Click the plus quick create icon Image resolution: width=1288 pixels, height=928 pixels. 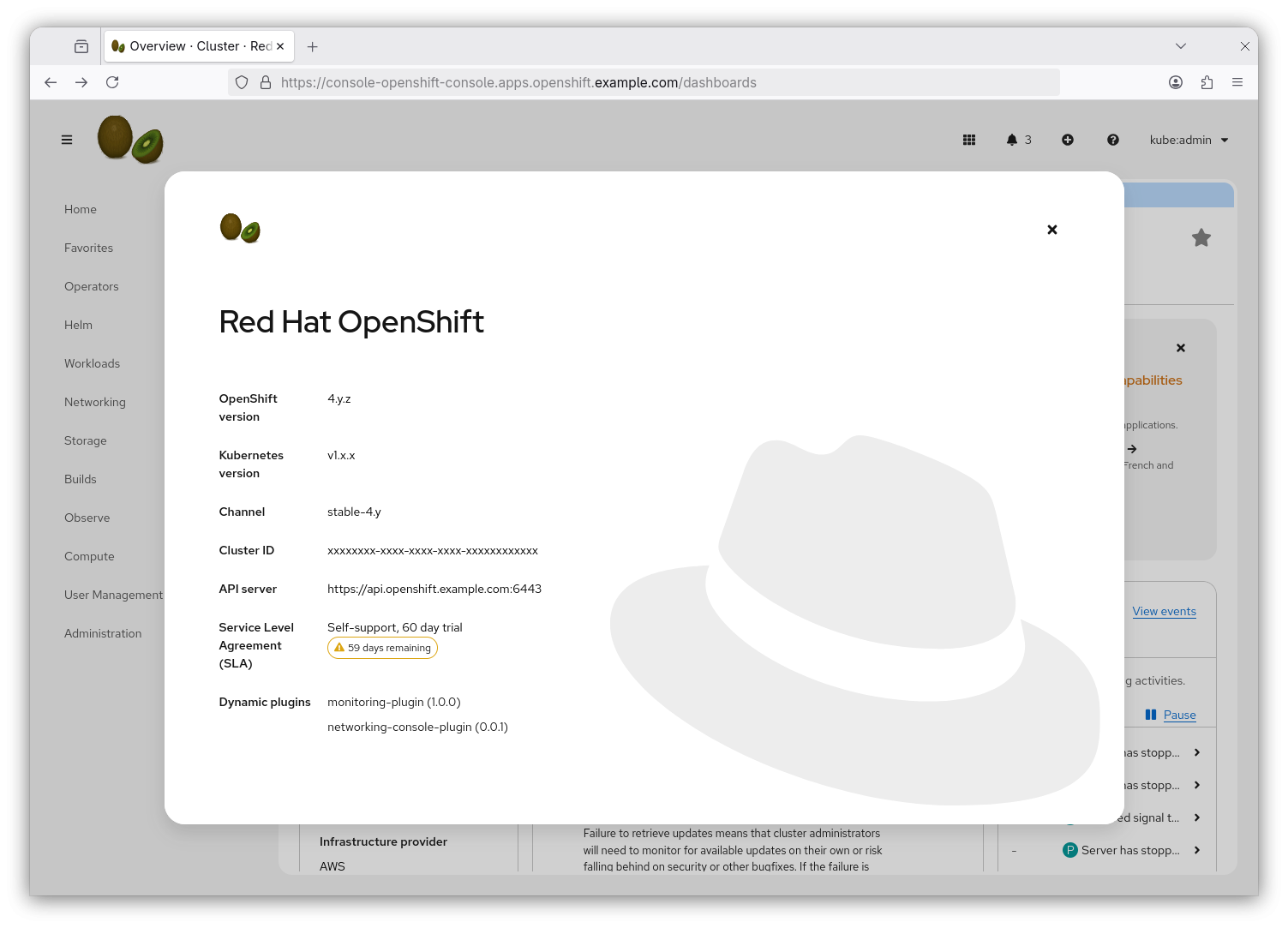tap(1068, 140)
